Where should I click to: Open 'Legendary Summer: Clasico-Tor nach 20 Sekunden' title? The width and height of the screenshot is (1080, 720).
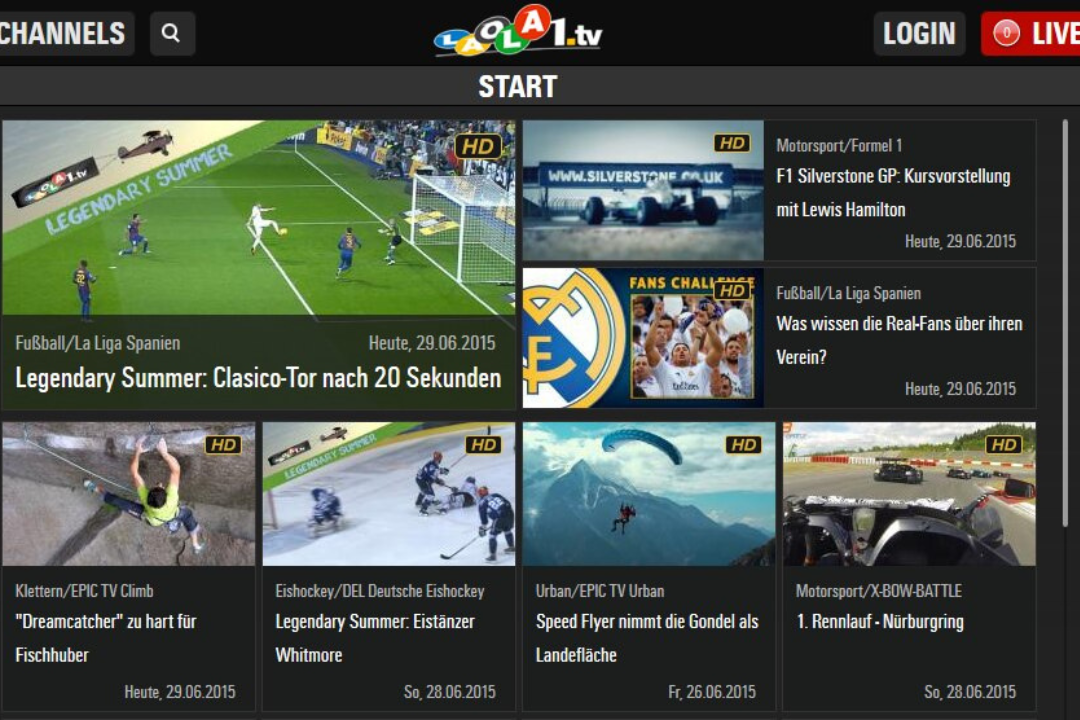click(258, 378)
